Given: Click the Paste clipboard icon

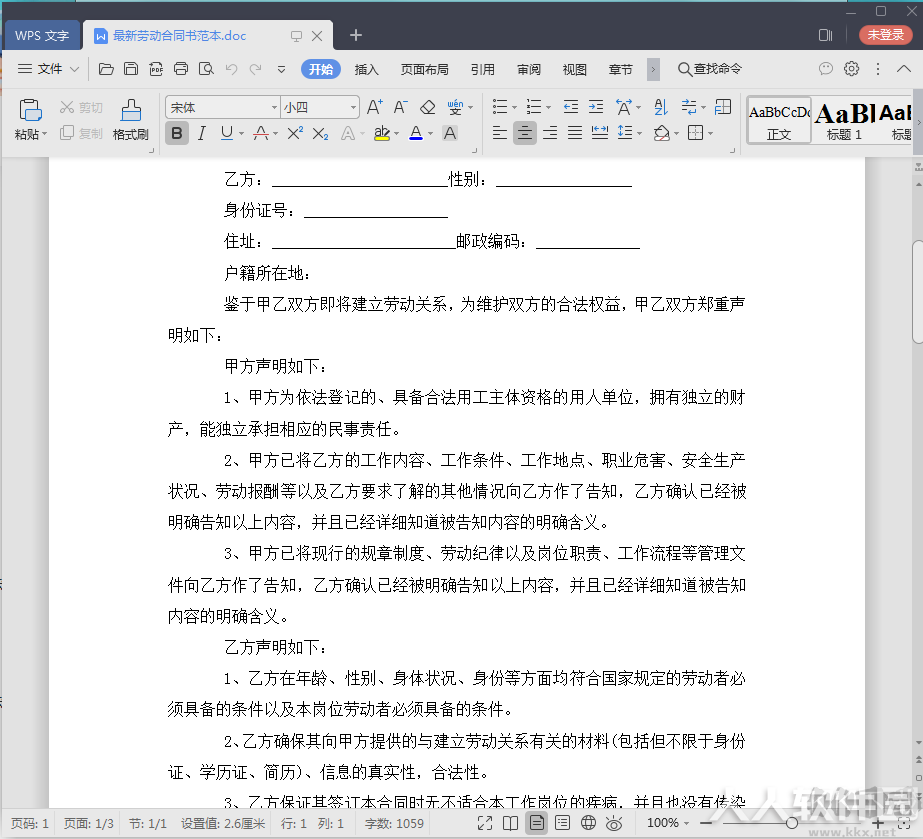Looking at the screenshot, I should coord(30,110).
